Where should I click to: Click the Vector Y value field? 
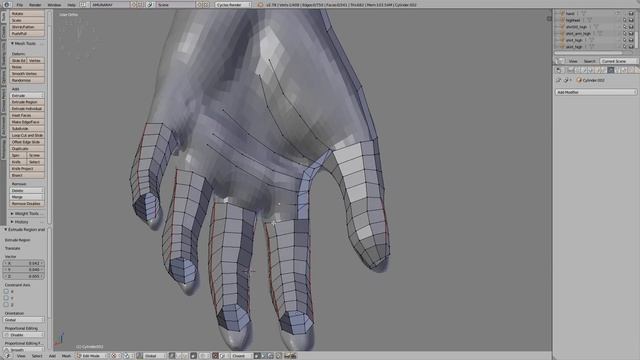pyautogui.click(x=24, y=270)
